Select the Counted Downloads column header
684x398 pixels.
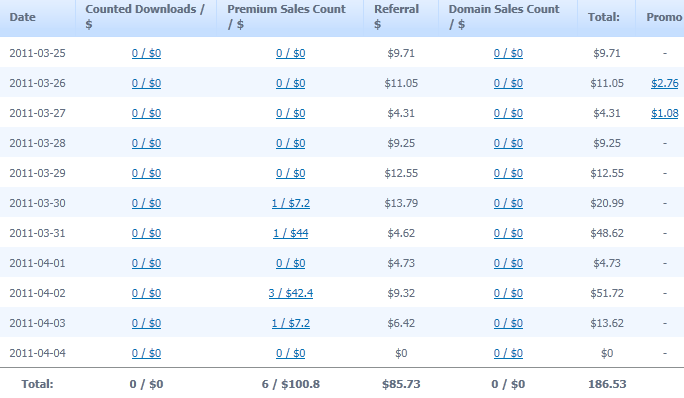[x=145, y=17]
